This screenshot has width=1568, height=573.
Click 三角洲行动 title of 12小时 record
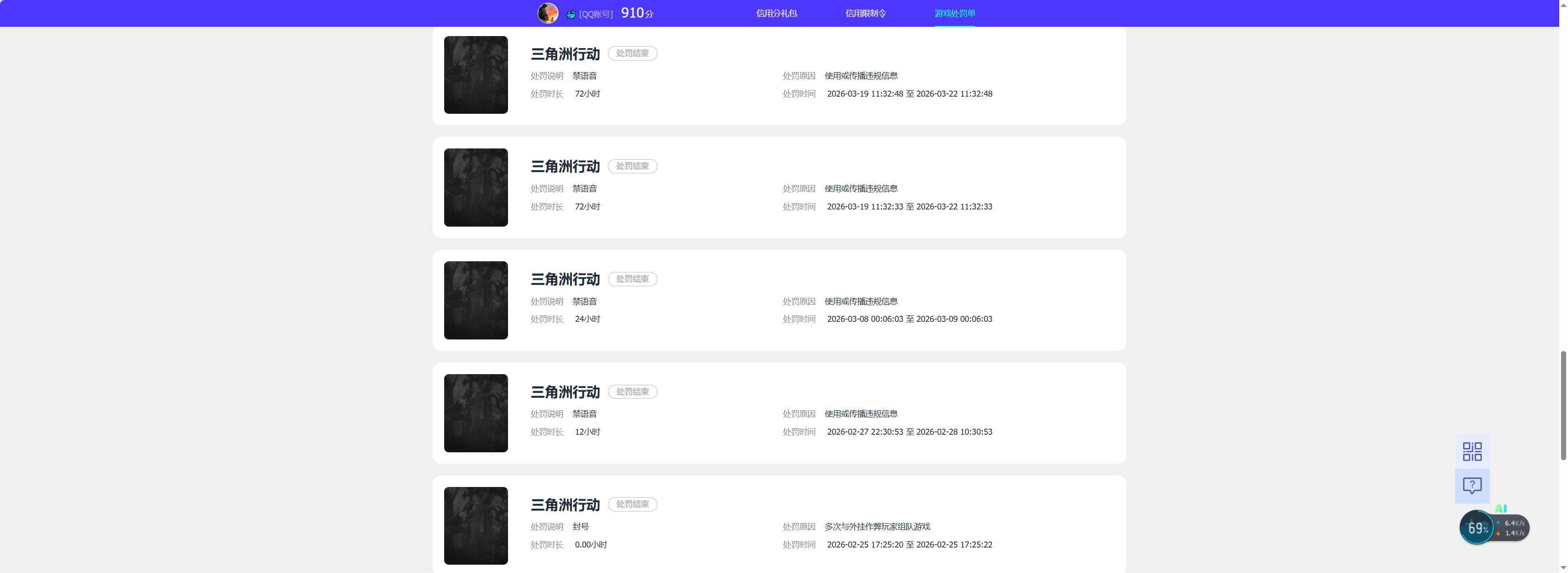tap(565, 392)
